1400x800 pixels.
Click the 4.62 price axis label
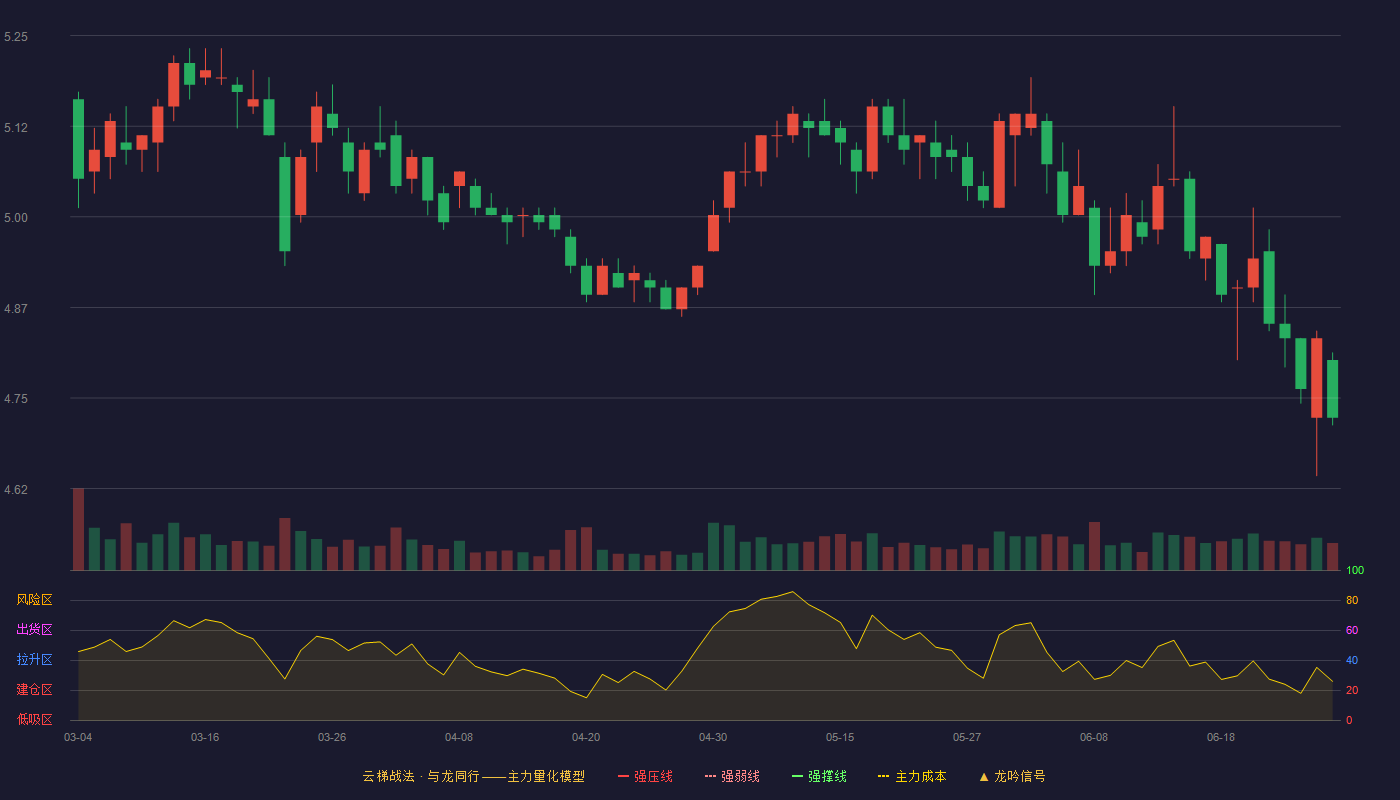click(x=16, y=490)
